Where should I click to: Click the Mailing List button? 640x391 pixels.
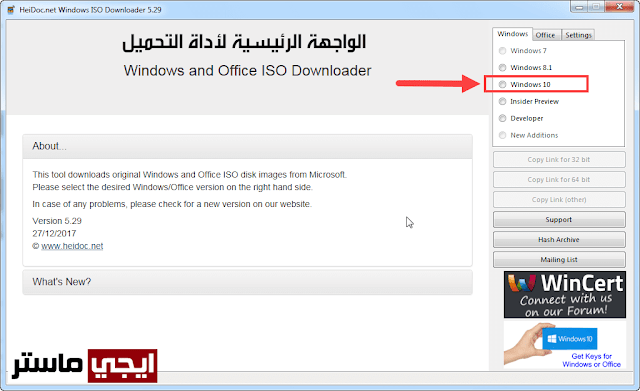(x=559, y=260)
